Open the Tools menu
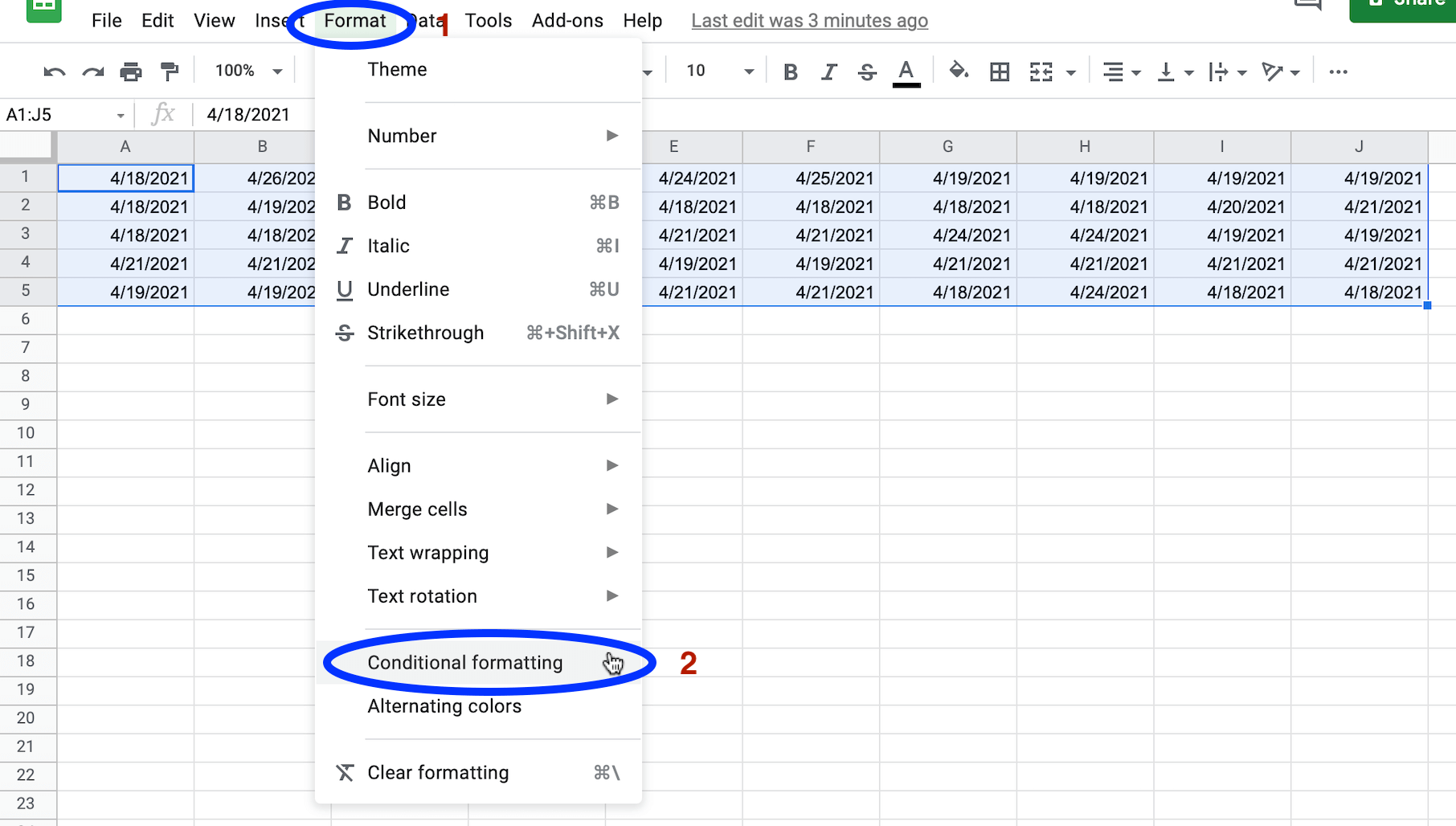 click(488, 21)
